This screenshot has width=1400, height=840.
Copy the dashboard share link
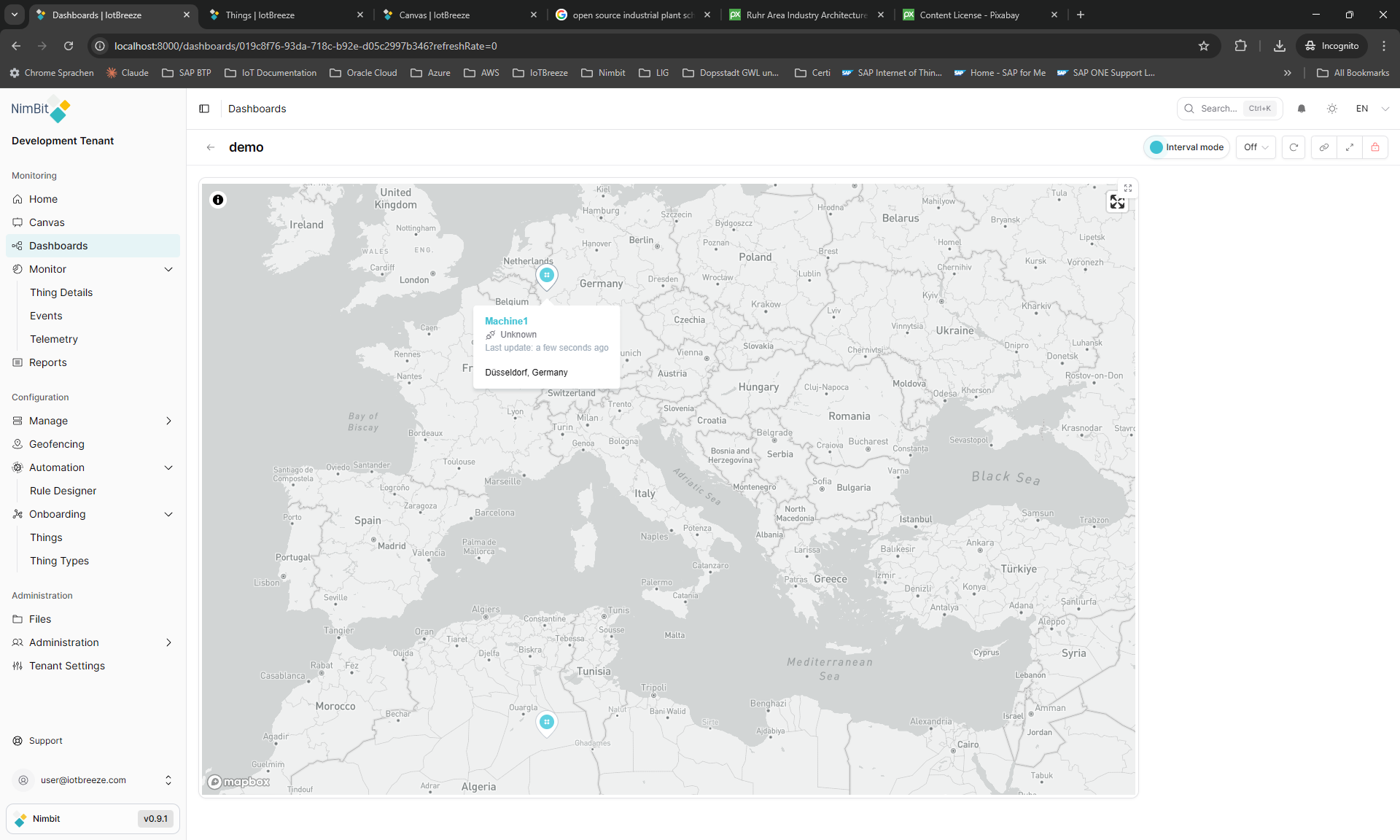click(1323, 147)
